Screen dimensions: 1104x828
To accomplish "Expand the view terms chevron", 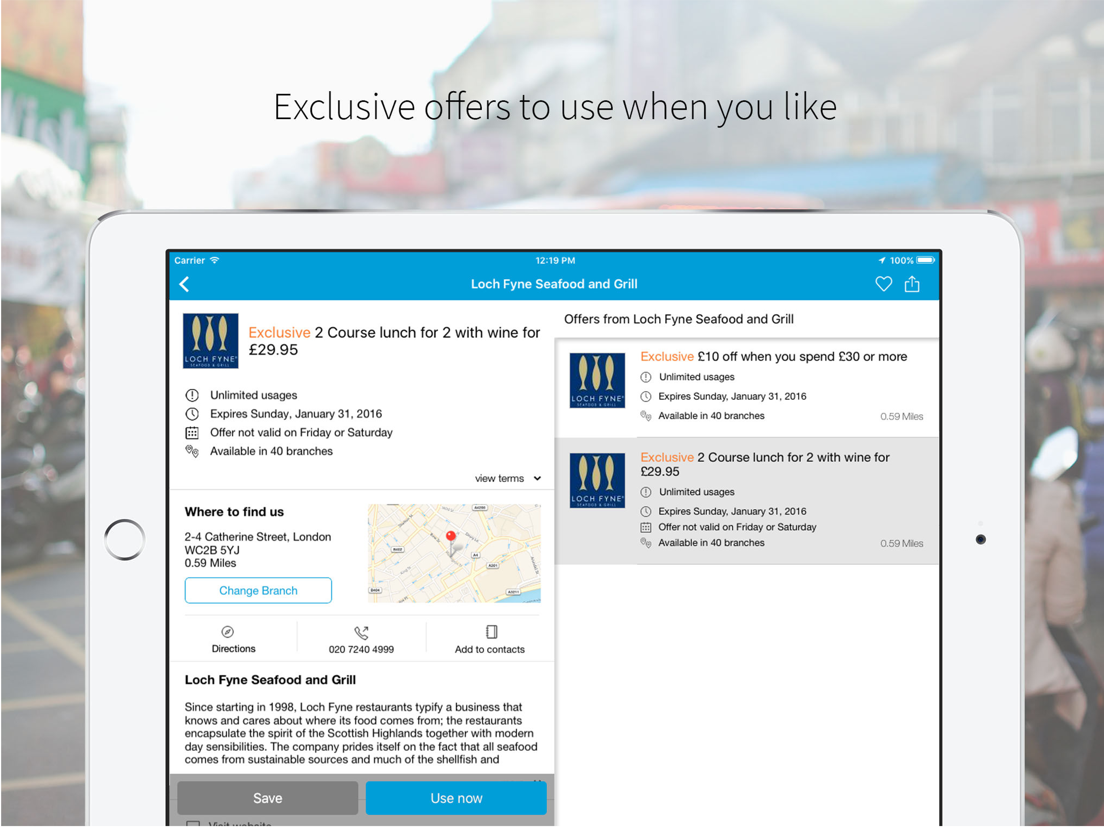I will point(537,478).
